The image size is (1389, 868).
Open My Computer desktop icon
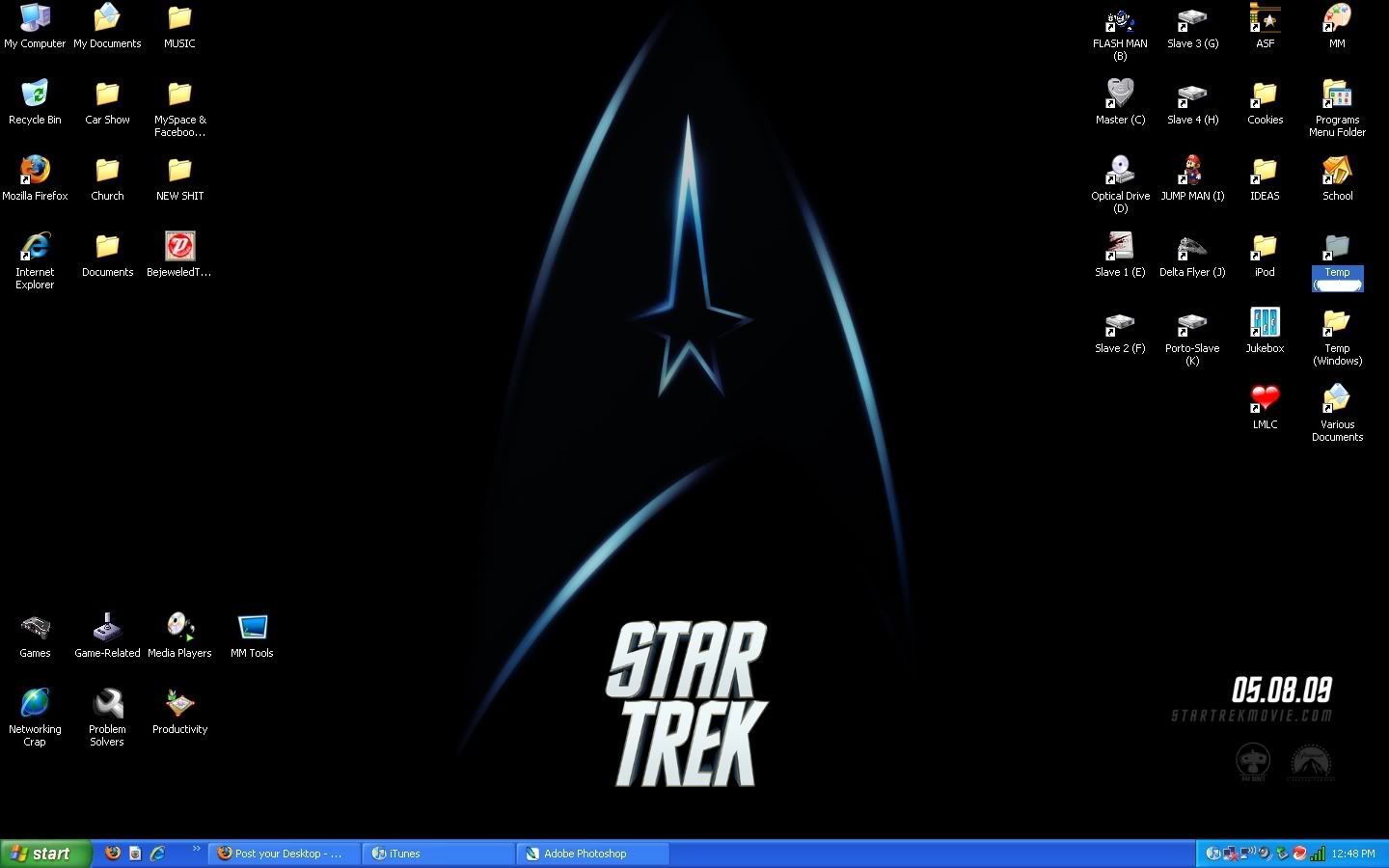35,26
